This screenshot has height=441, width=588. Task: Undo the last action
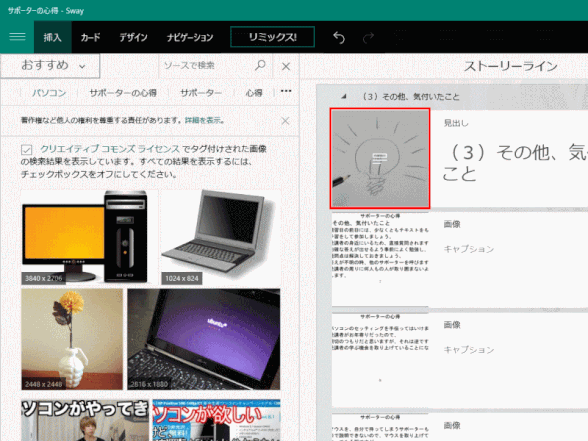coord(339,37)
